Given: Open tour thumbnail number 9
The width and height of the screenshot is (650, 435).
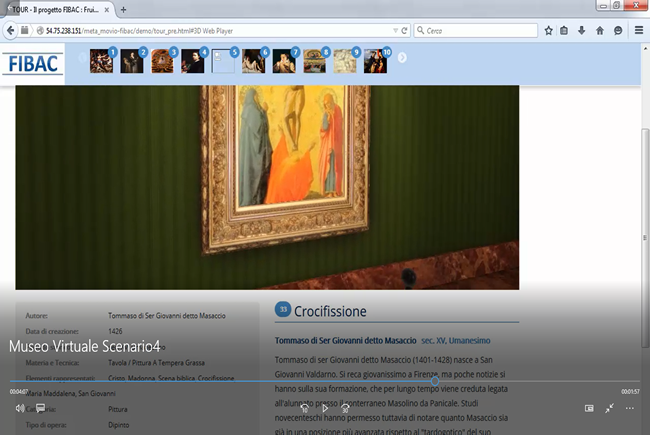Looking at the screenshot, I should [x=345, y=61].
